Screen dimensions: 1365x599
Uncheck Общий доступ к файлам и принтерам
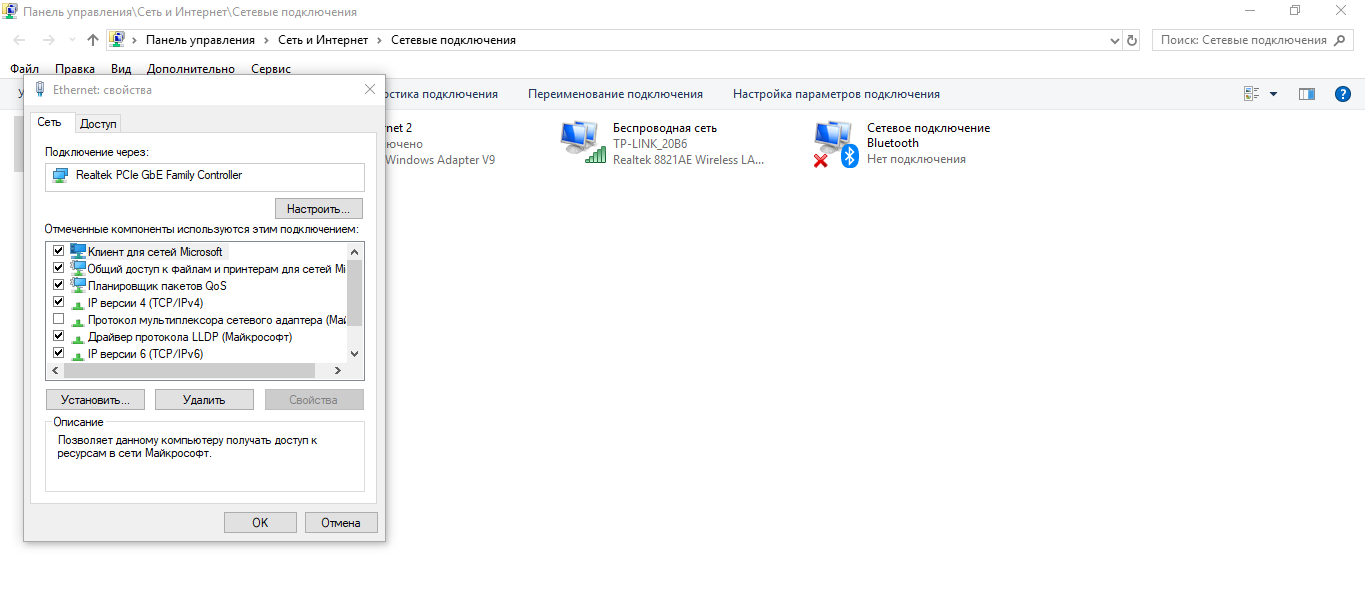click(x=58, y=268)
